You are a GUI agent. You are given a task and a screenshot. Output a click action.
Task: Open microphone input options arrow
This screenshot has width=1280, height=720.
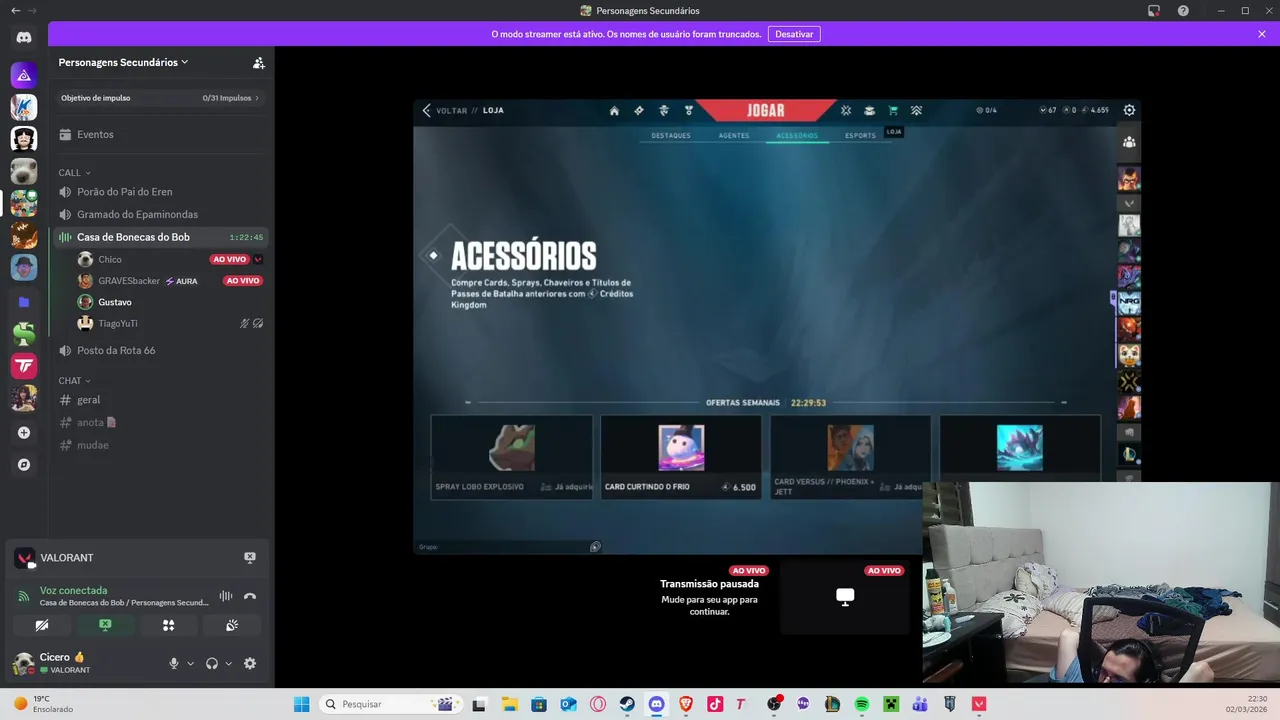tap(190, 663)
